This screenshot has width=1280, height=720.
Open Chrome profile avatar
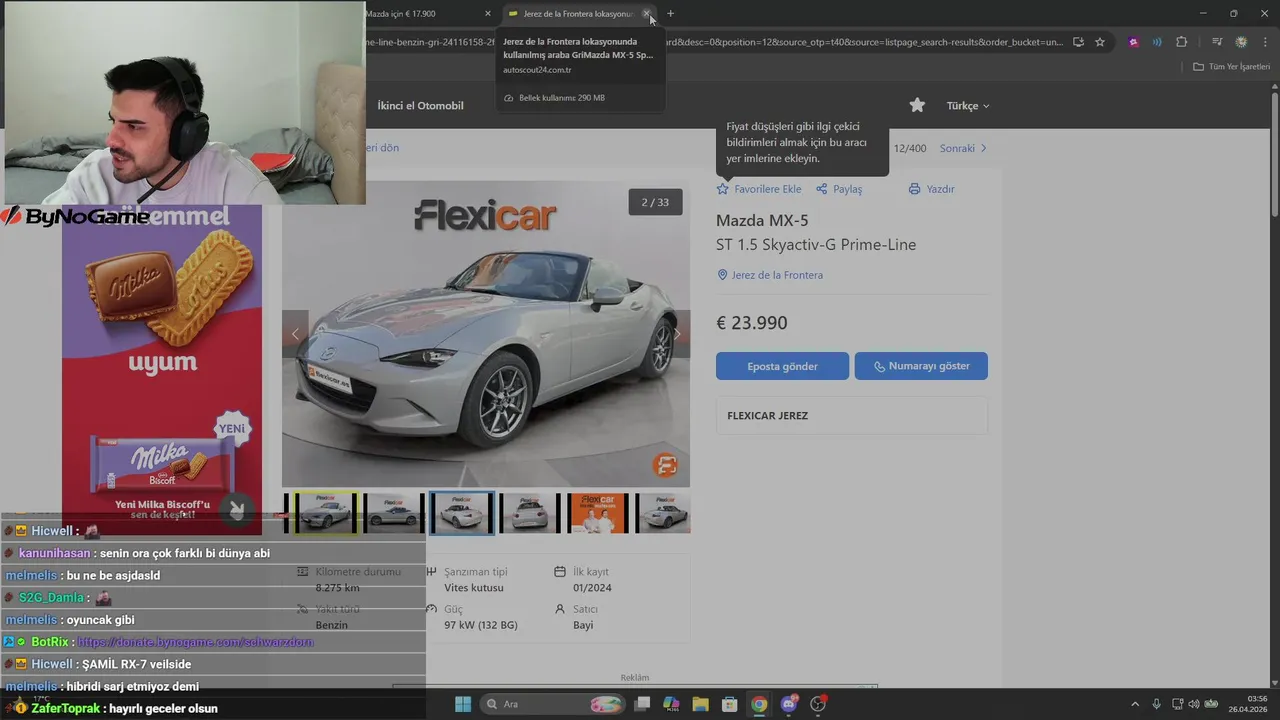(x=1241, y=42)
